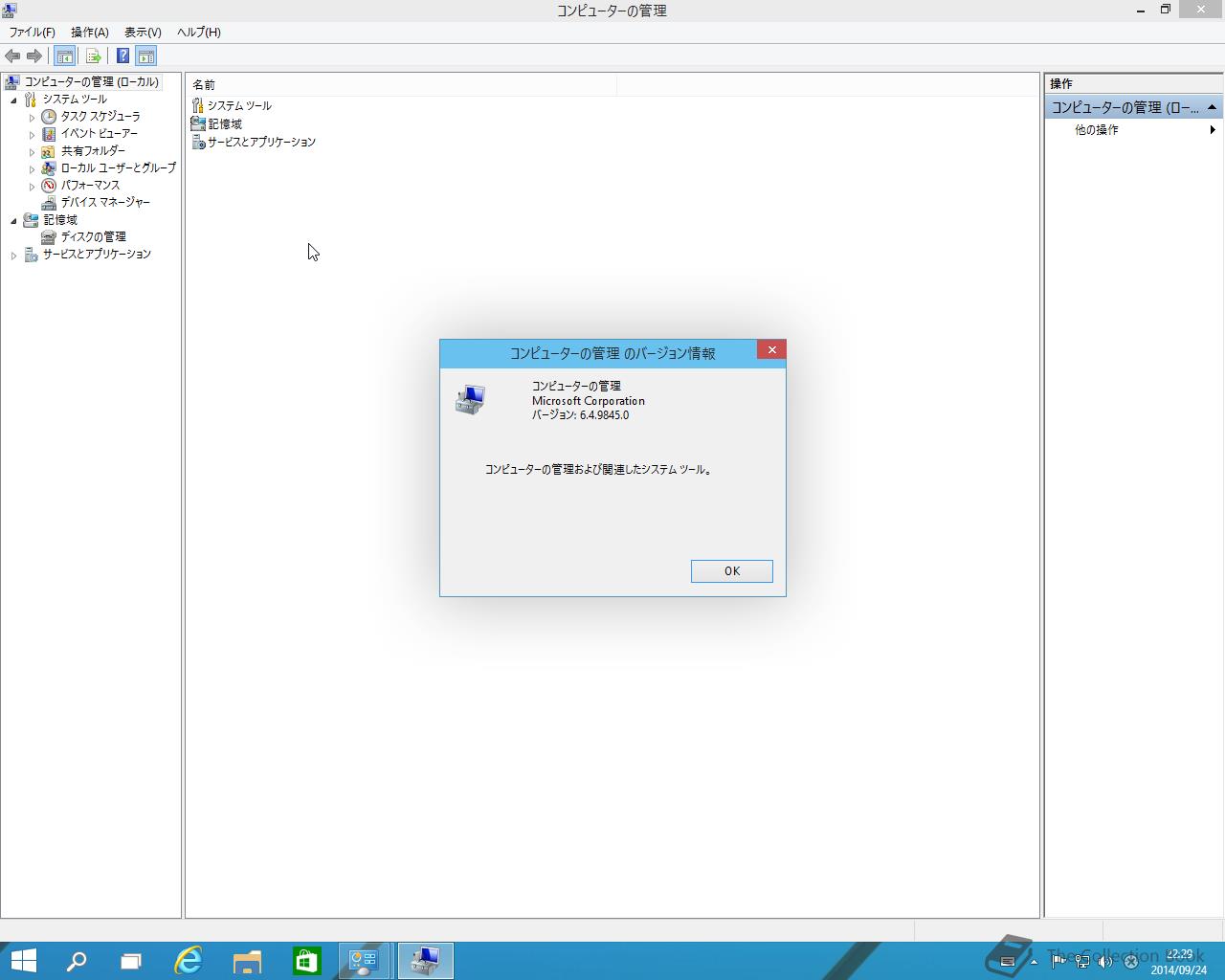Click Microsoft Corporation text in dialog
This screenshot has width=1225, height=980.
coord(589,401)
